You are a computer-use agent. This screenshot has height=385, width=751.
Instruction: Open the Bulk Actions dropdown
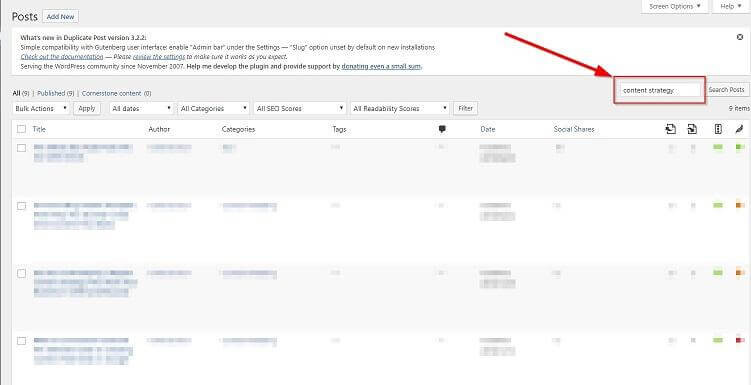click(41, 109)
